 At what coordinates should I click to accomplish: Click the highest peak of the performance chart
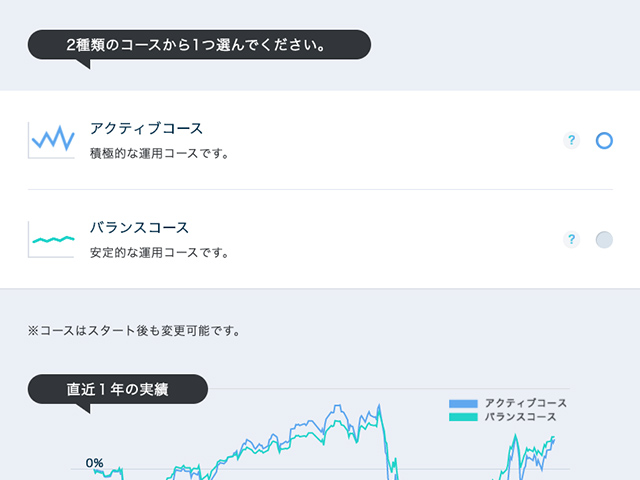(x=380, y=407)
